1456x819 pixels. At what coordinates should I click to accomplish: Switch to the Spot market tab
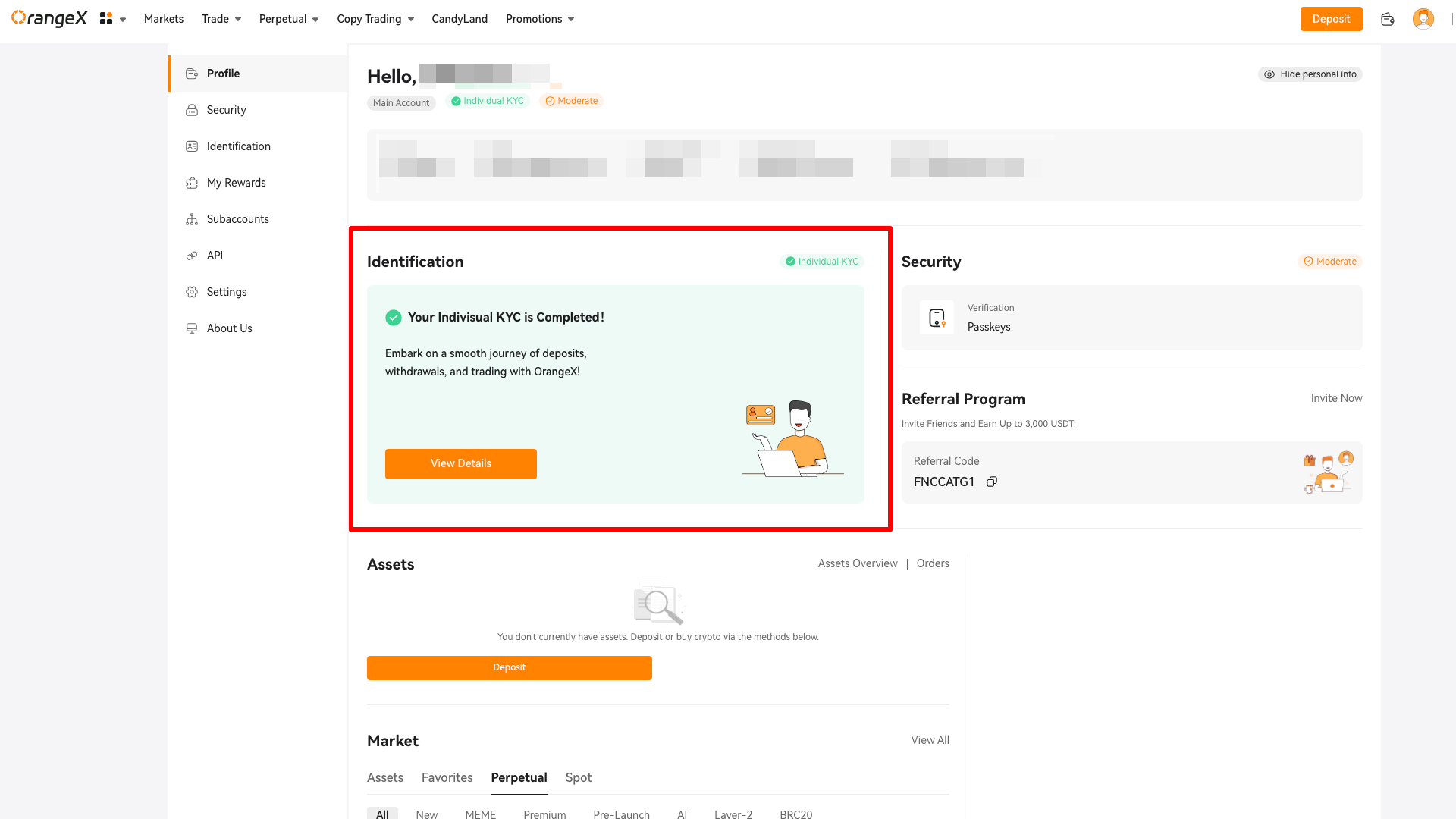[x=579, y=777]
